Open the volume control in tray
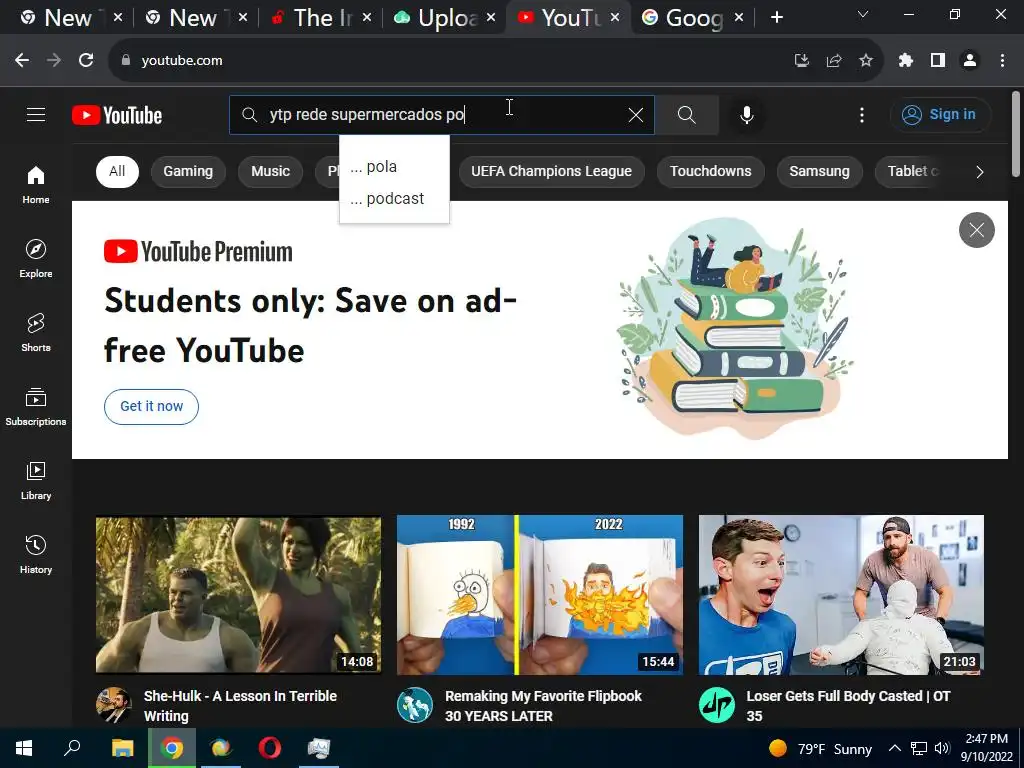The image size is (1024, 768). [x=942, y=748]
